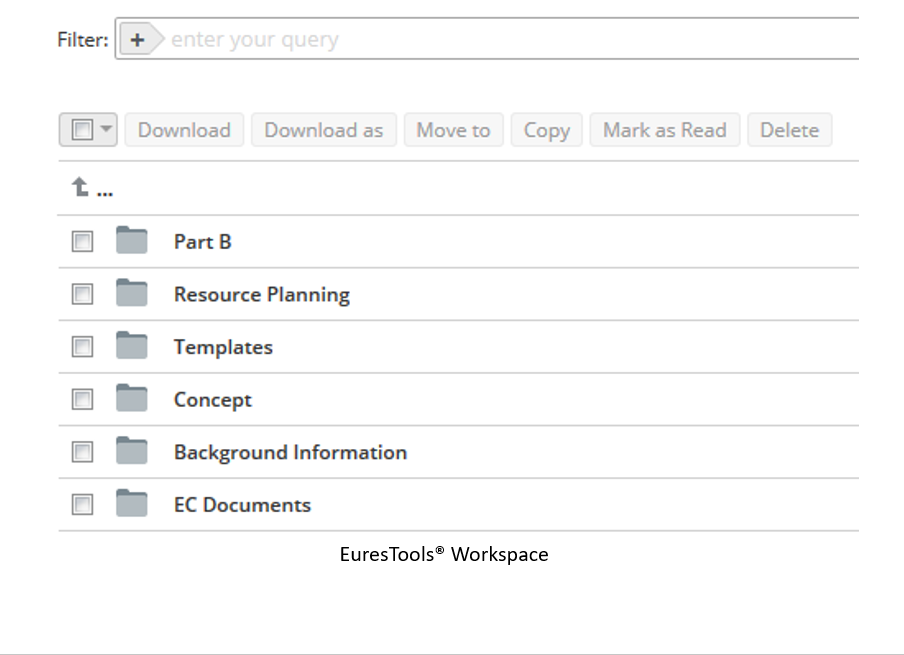Open the Download as options
Viewport: 904px width, 655px height.
click(323, 130)
